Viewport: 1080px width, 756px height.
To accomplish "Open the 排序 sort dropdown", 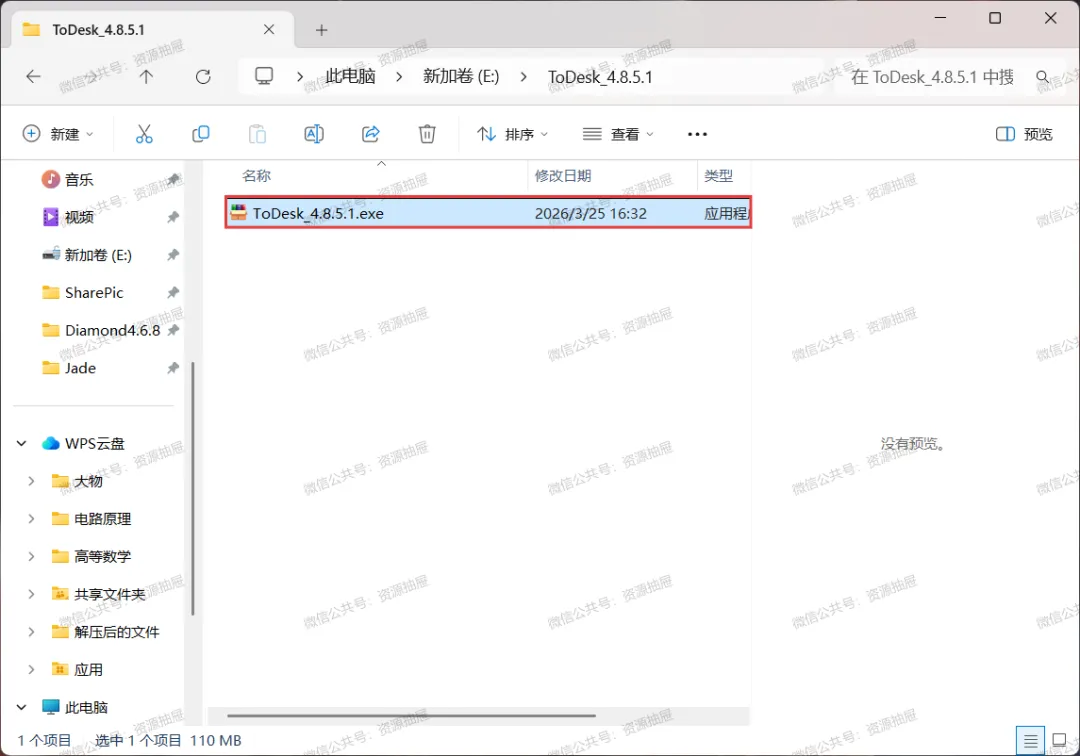I will click(x=512, y=134).
